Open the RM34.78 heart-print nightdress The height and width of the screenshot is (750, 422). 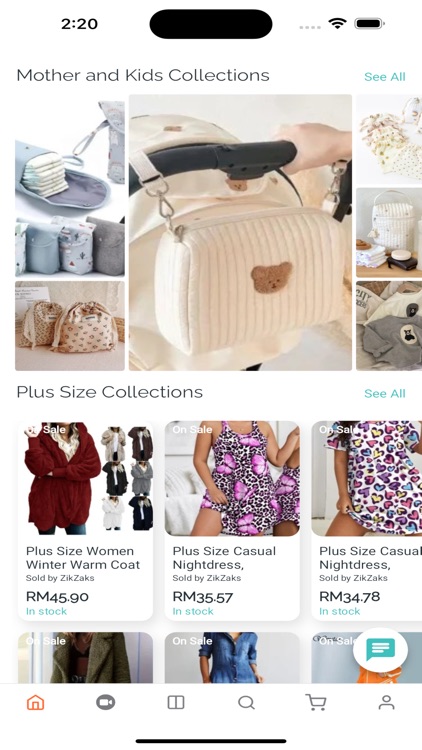tap(366, 520)
